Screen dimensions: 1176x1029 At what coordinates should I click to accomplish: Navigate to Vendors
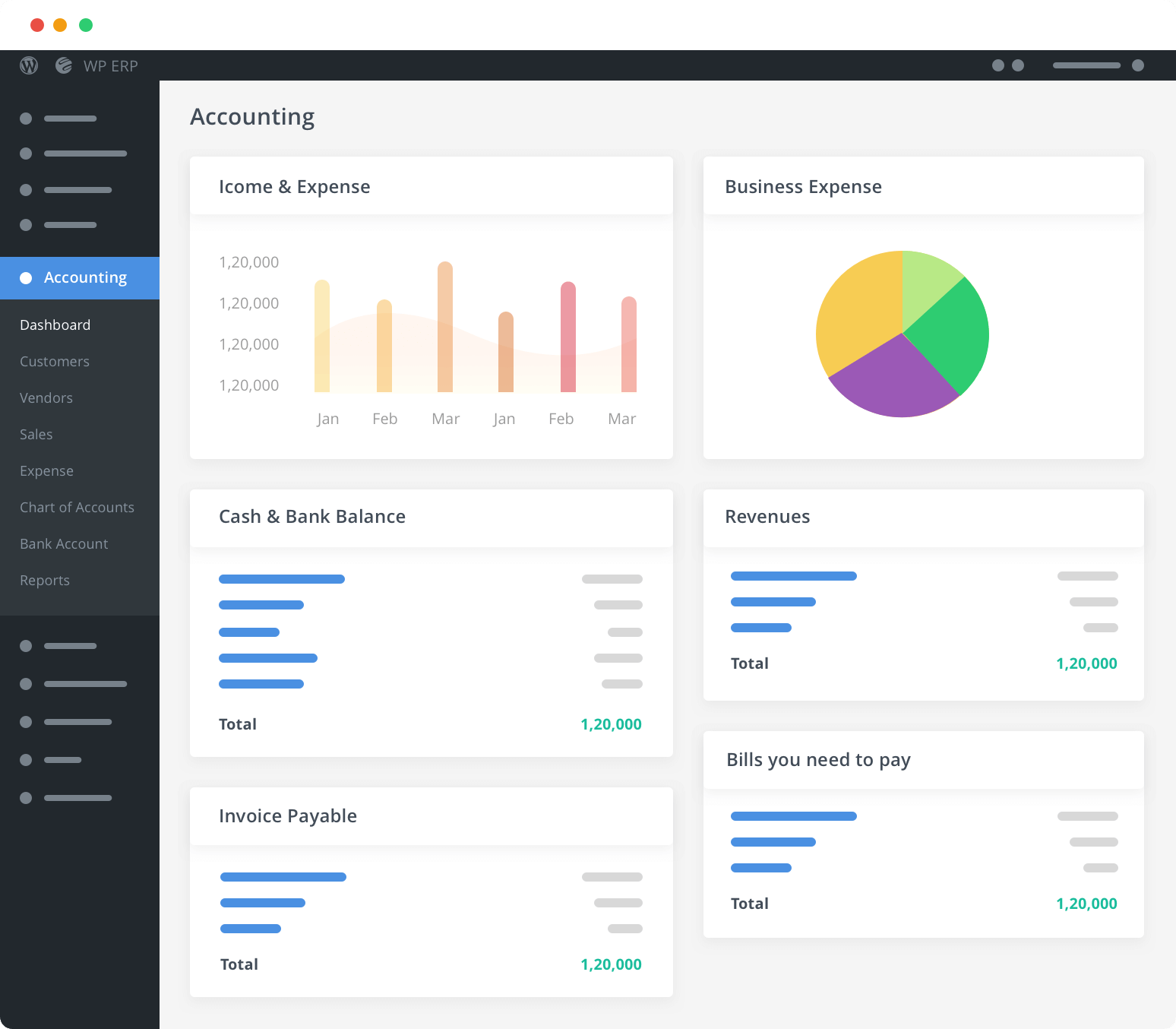pyautogui.click(x=46, y=397)
